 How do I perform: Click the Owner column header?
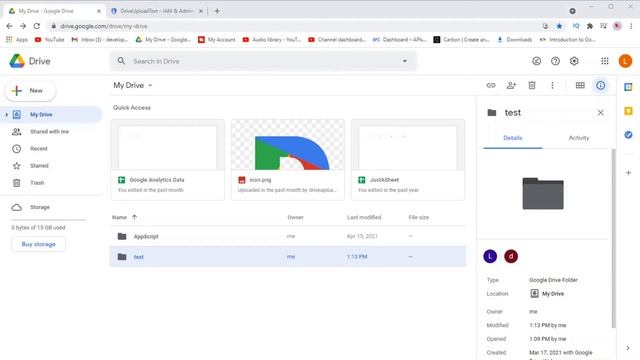(295, 218)
